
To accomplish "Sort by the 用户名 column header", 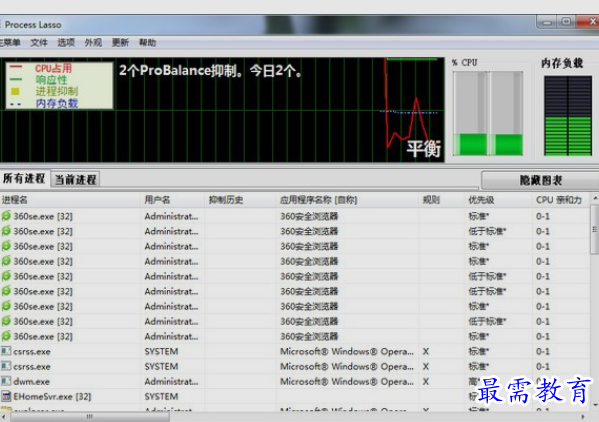I will pos(173,200).
